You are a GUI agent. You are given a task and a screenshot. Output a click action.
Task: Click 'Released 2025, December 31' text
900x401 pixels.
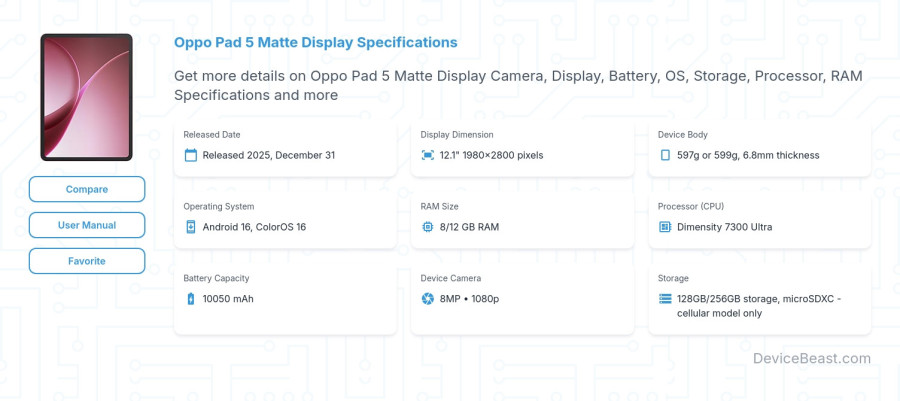click(269, 155)
